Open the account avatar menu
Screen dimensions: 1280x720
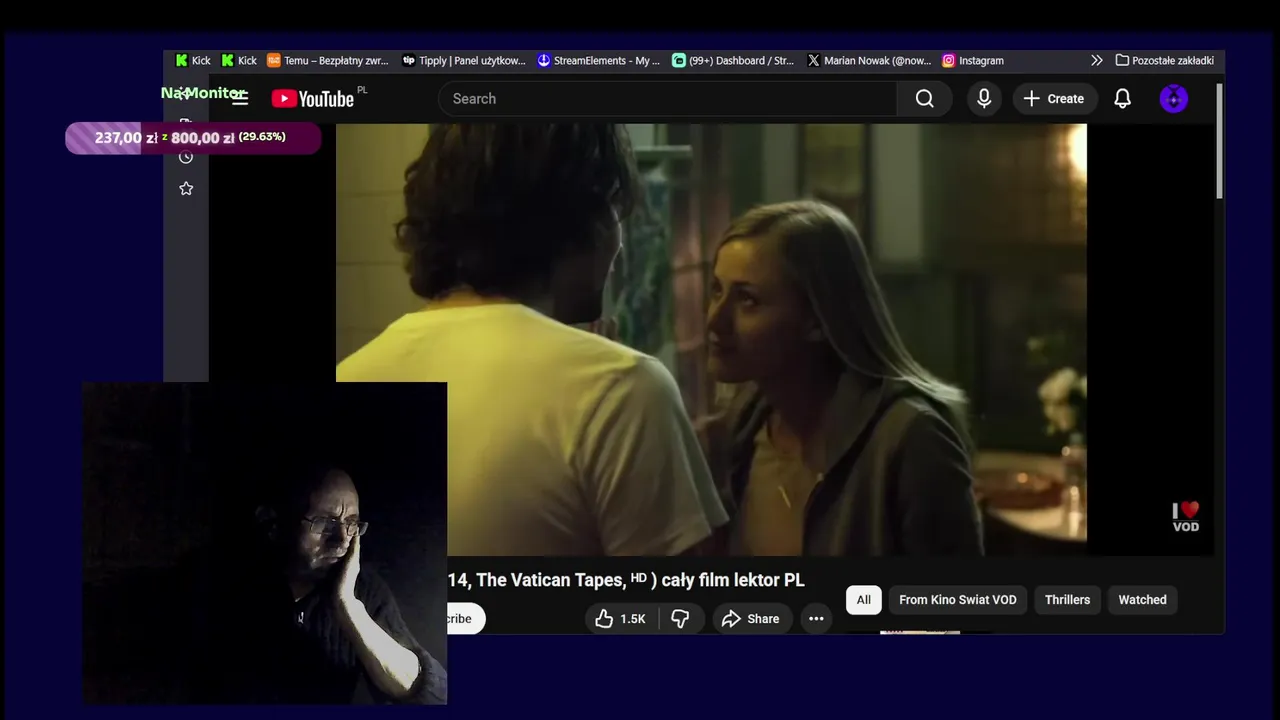(1173, 98)
